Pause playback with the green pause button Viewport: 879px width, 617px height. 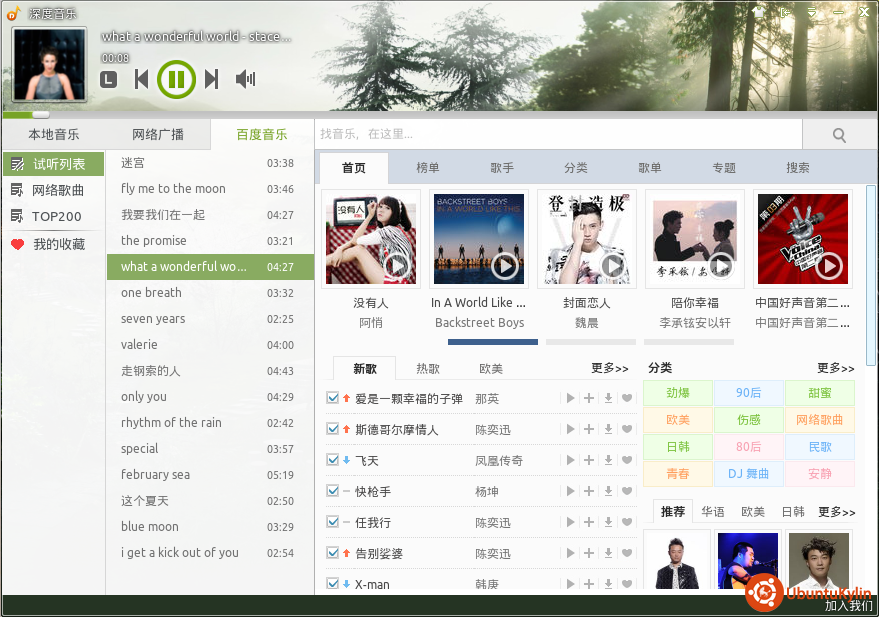[x=176, y=80]
